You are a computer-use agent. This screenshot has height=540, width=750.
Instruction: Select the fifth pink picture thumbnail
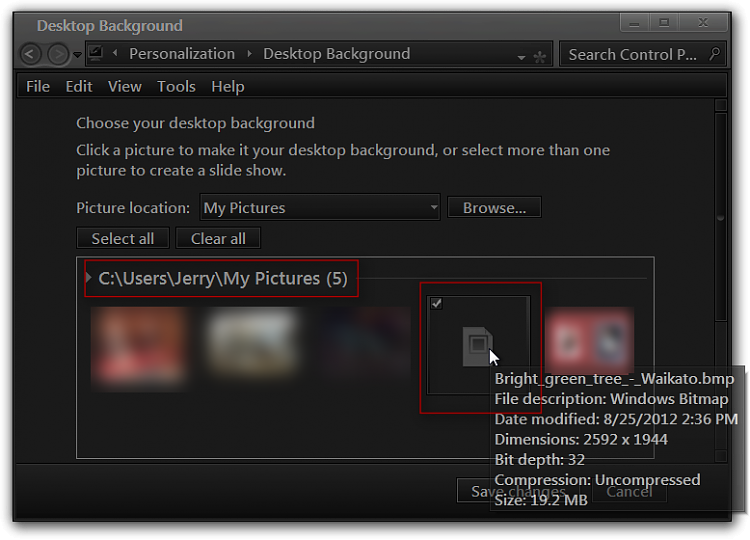click(x=589, y=340)
